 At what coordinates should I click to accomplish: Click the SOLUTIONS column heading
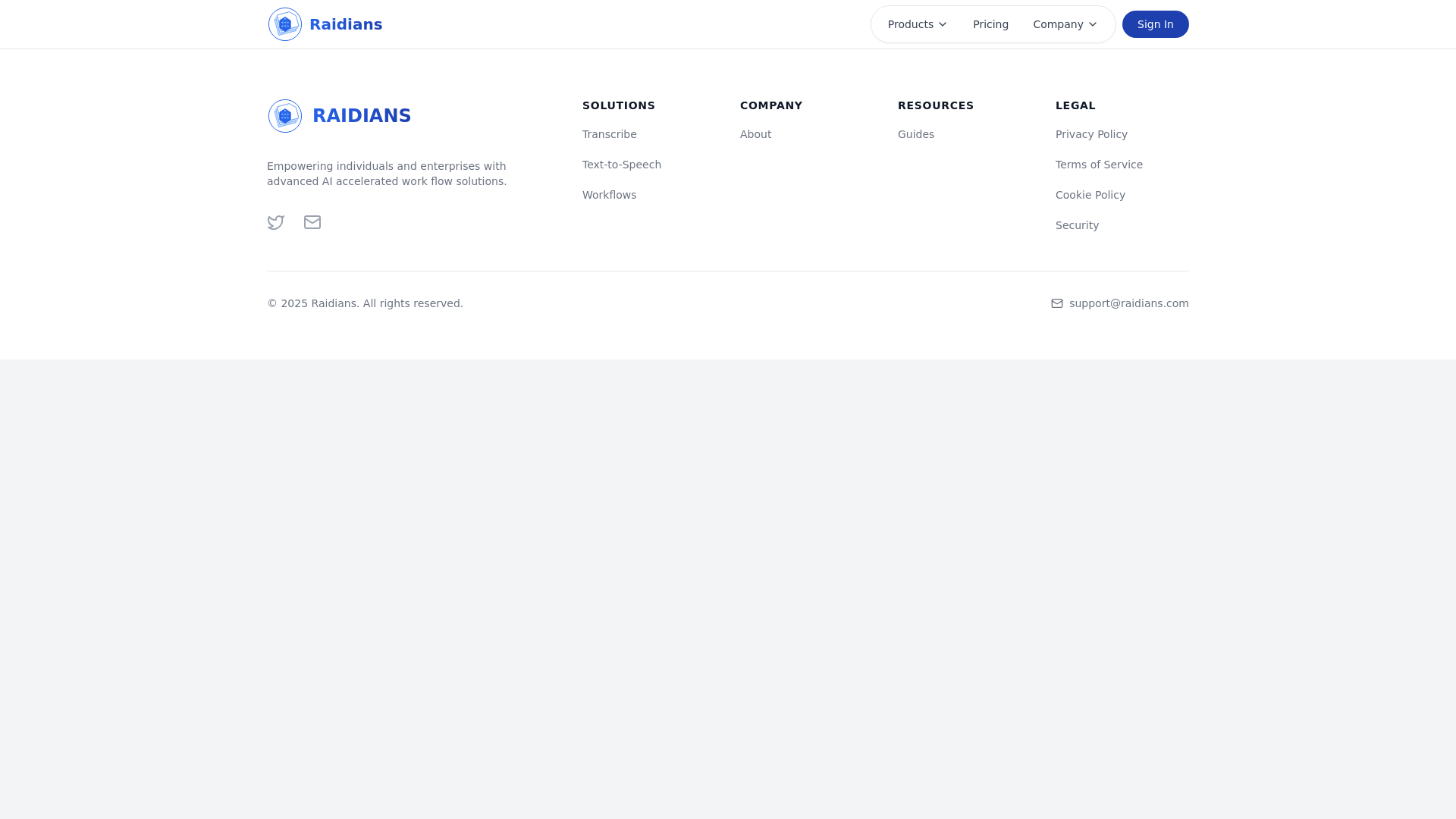[619, 105]
